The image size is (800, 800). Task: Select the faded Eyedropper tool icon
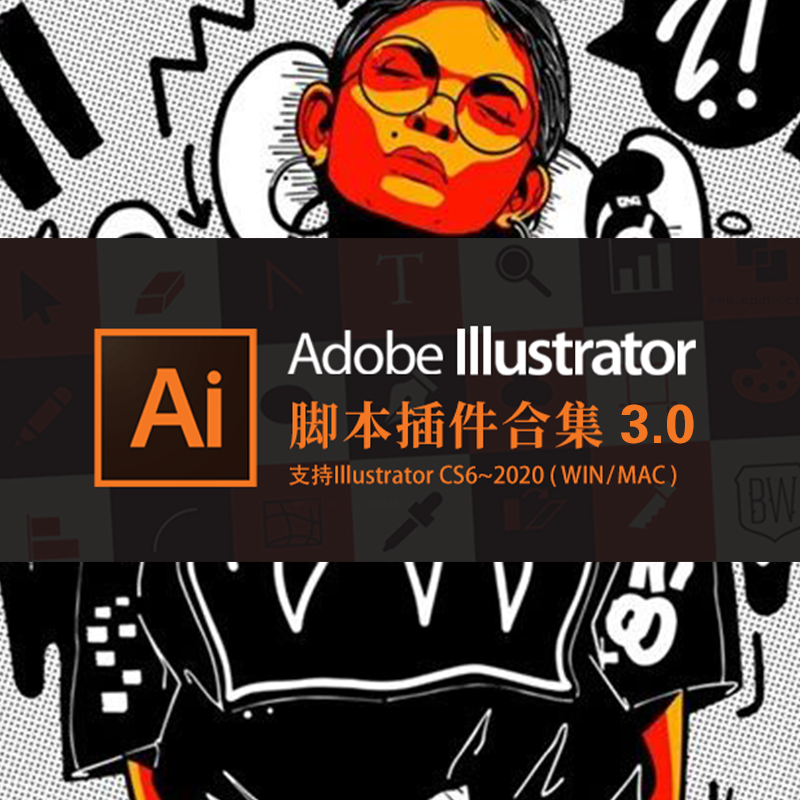coord(413,521)
